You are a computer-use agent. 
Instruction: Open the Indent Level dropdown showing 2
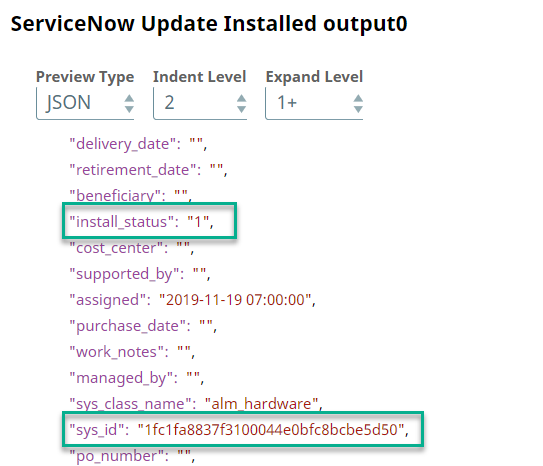click(200, 103)
